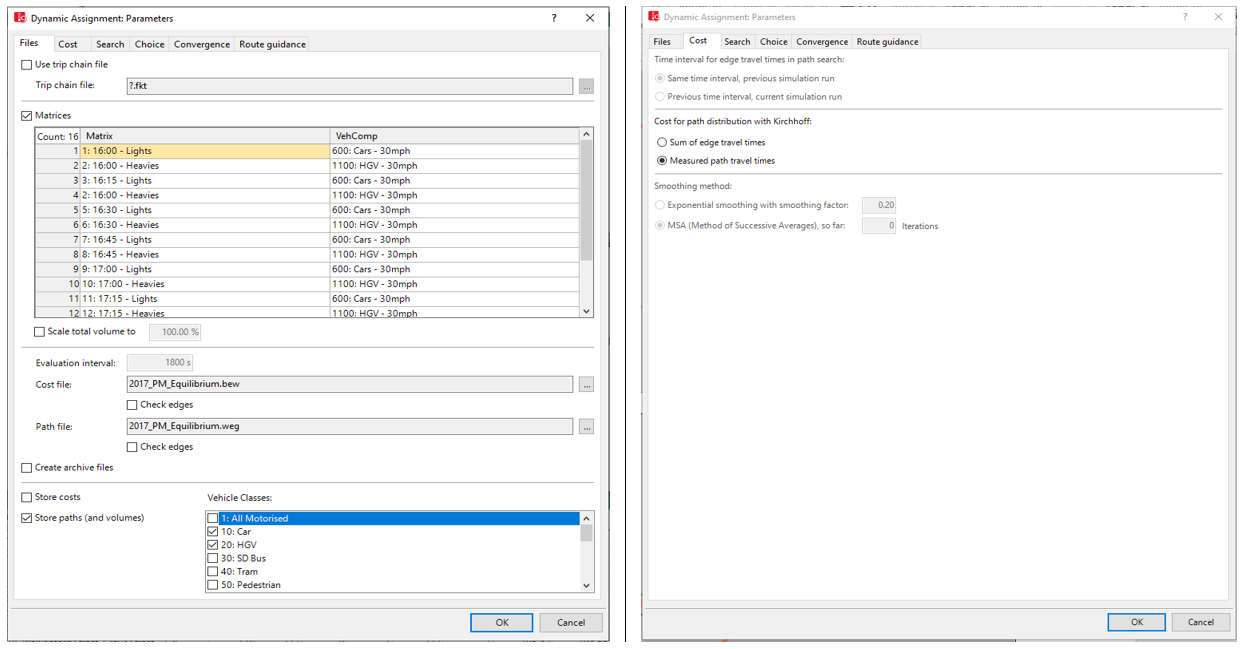The width and height of the screenshot is (1247, 649).
Task: Enable Use trip chain file checkbox
Action: coord(27,65)
